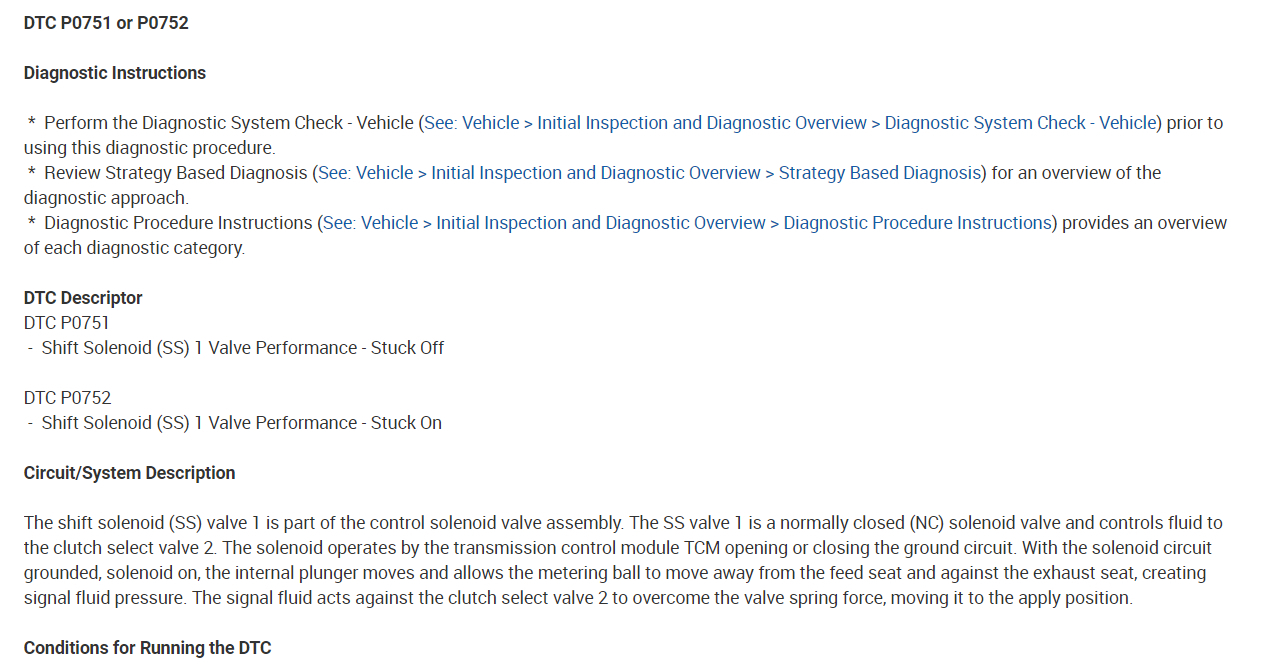
Task: Click the asterisk bullet before 'Perform the Diagnostic'
Action: pyautogui.click(x=32, y=123)
